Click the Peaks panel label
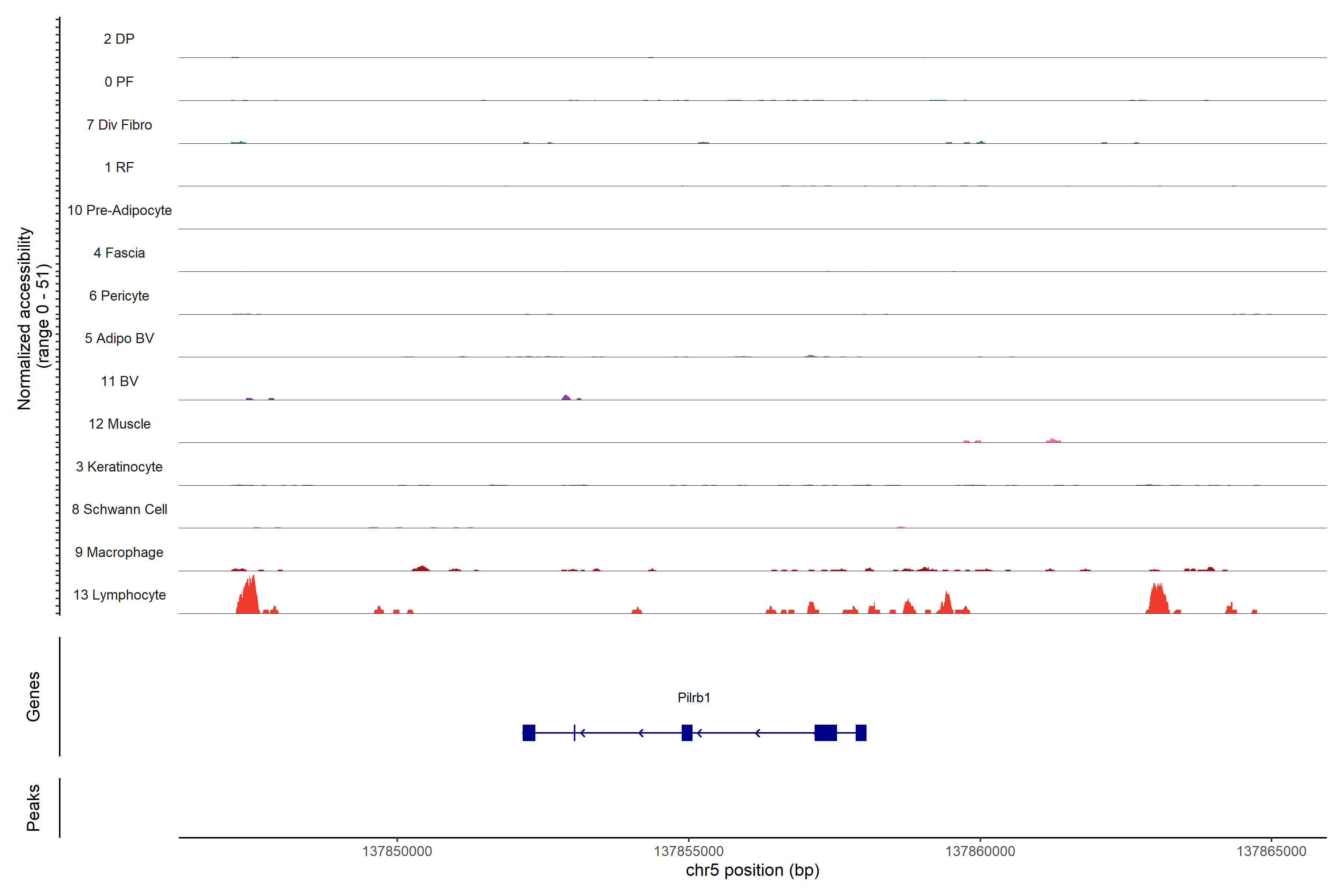 pyautogui.click(x=33, y=808)
